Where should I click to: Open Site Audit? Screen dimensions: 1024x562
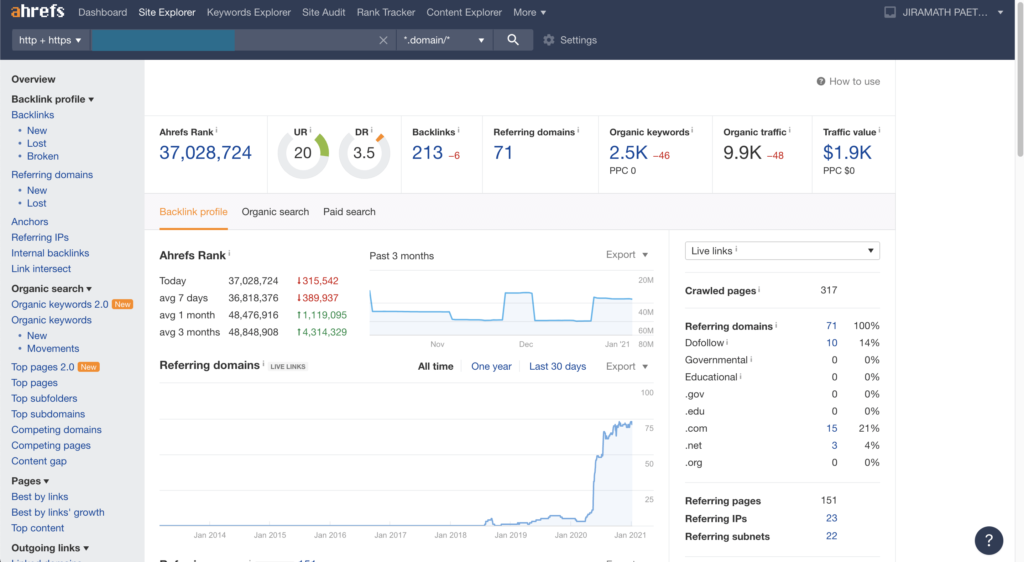coord(323,12)
